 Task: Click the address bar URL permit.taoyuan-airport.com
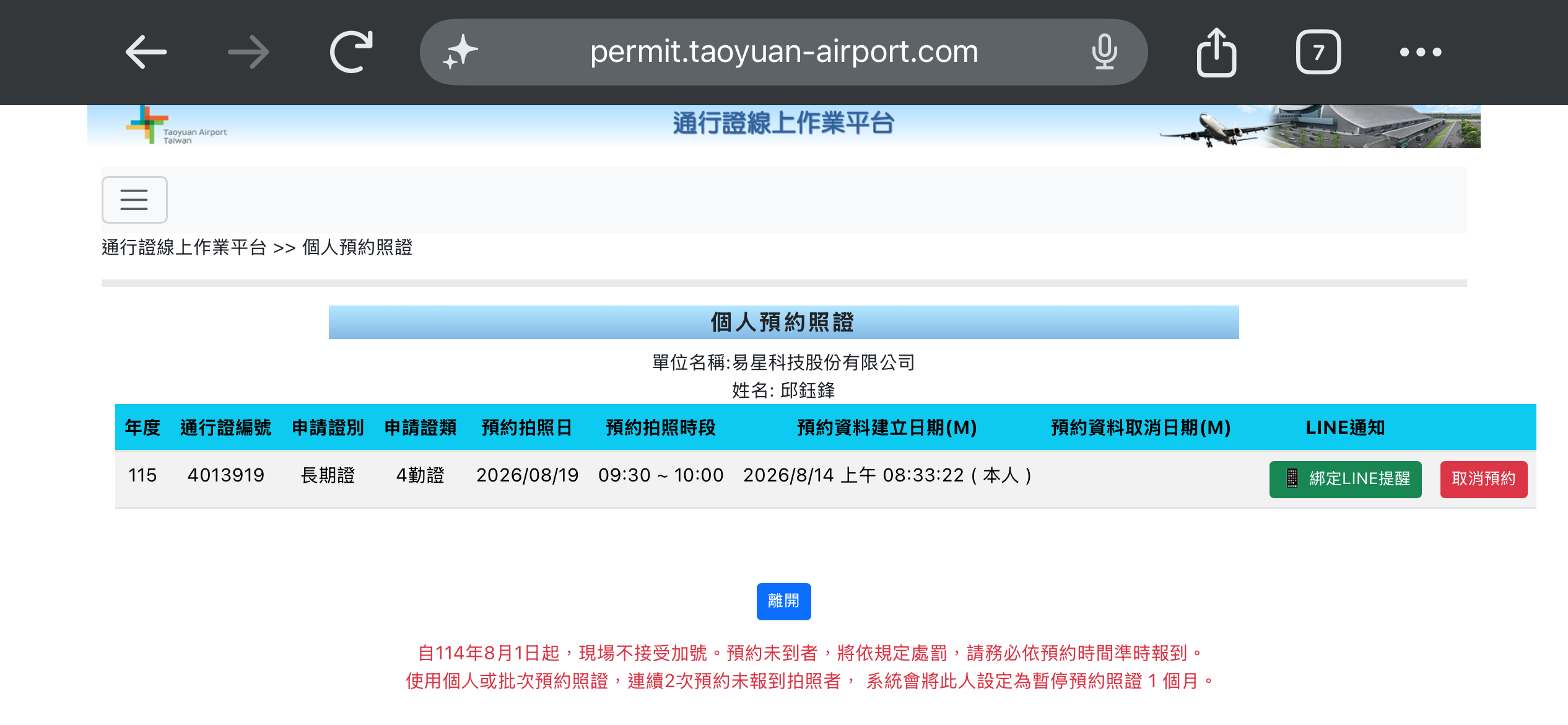click(x=784, y=52)
